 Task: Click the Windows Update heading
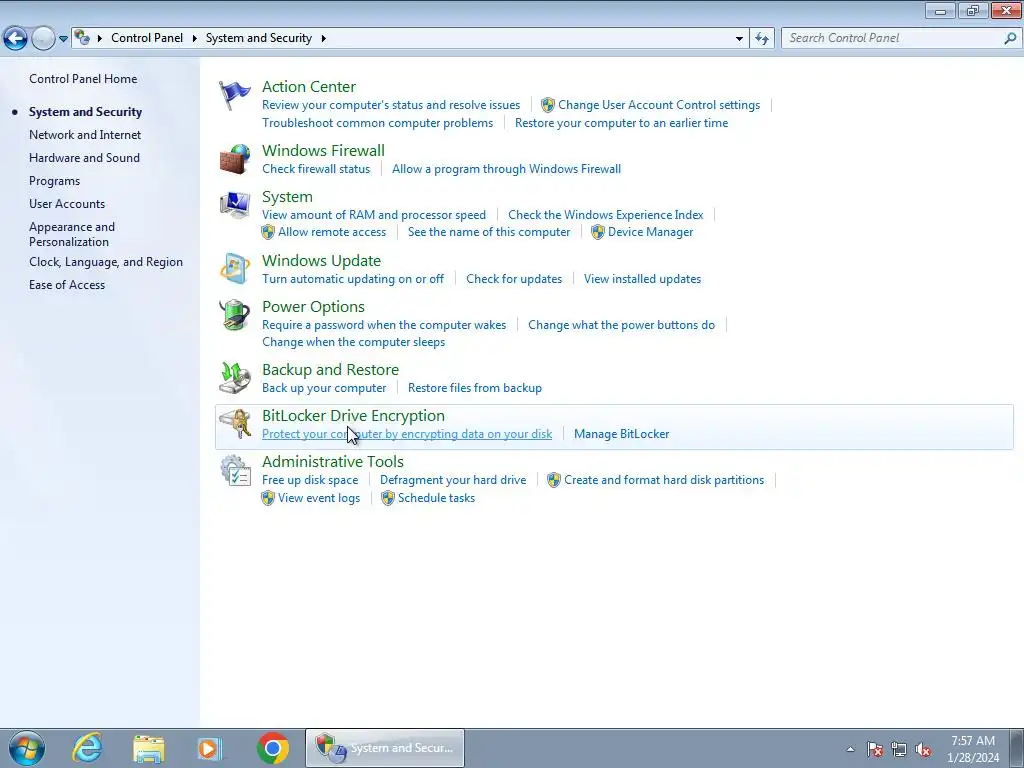(x=321, y=261)
